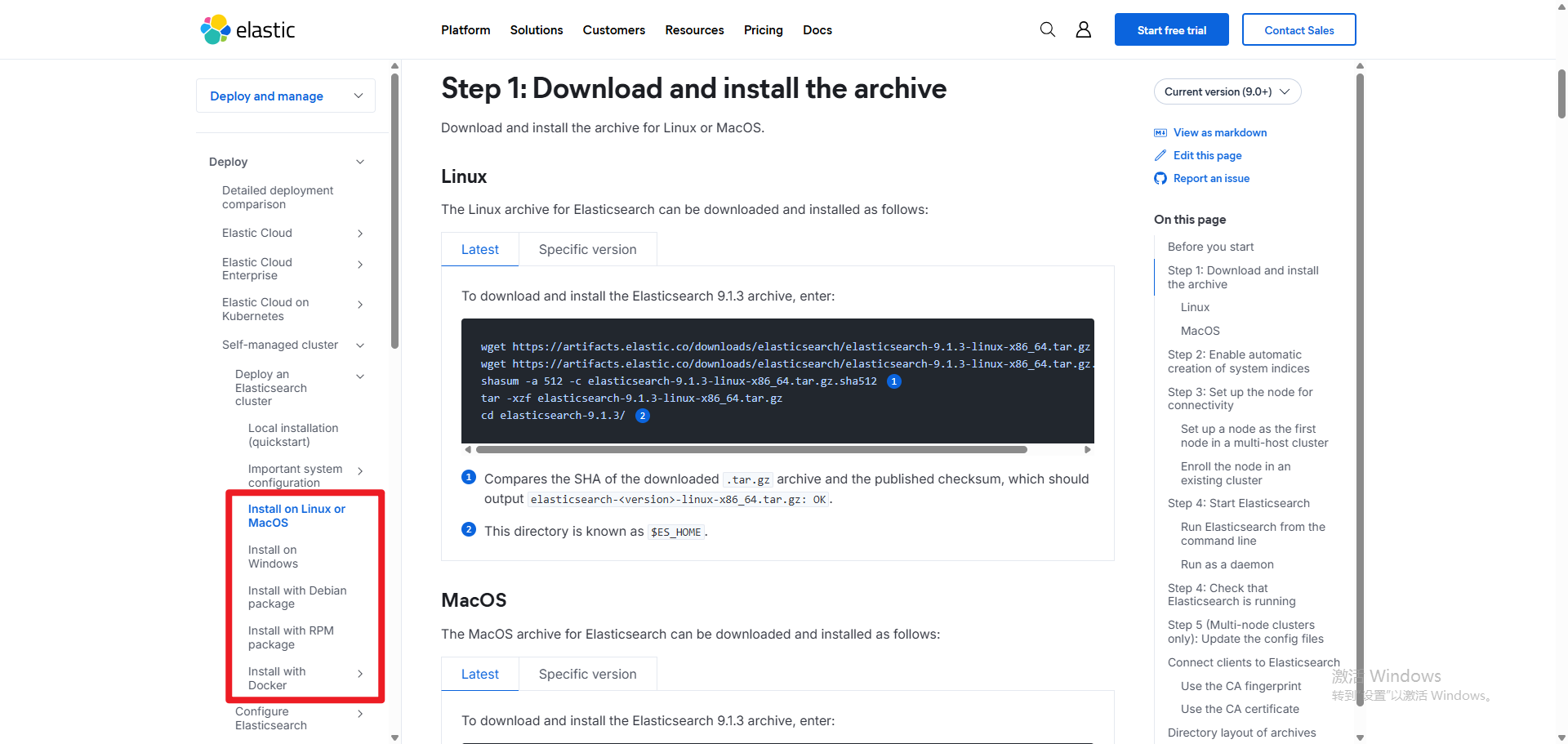The width and height of the screenshot is (1568, 744).
Task: Click the GitHub icon beside Report an issue
Action: point(1160,178)
